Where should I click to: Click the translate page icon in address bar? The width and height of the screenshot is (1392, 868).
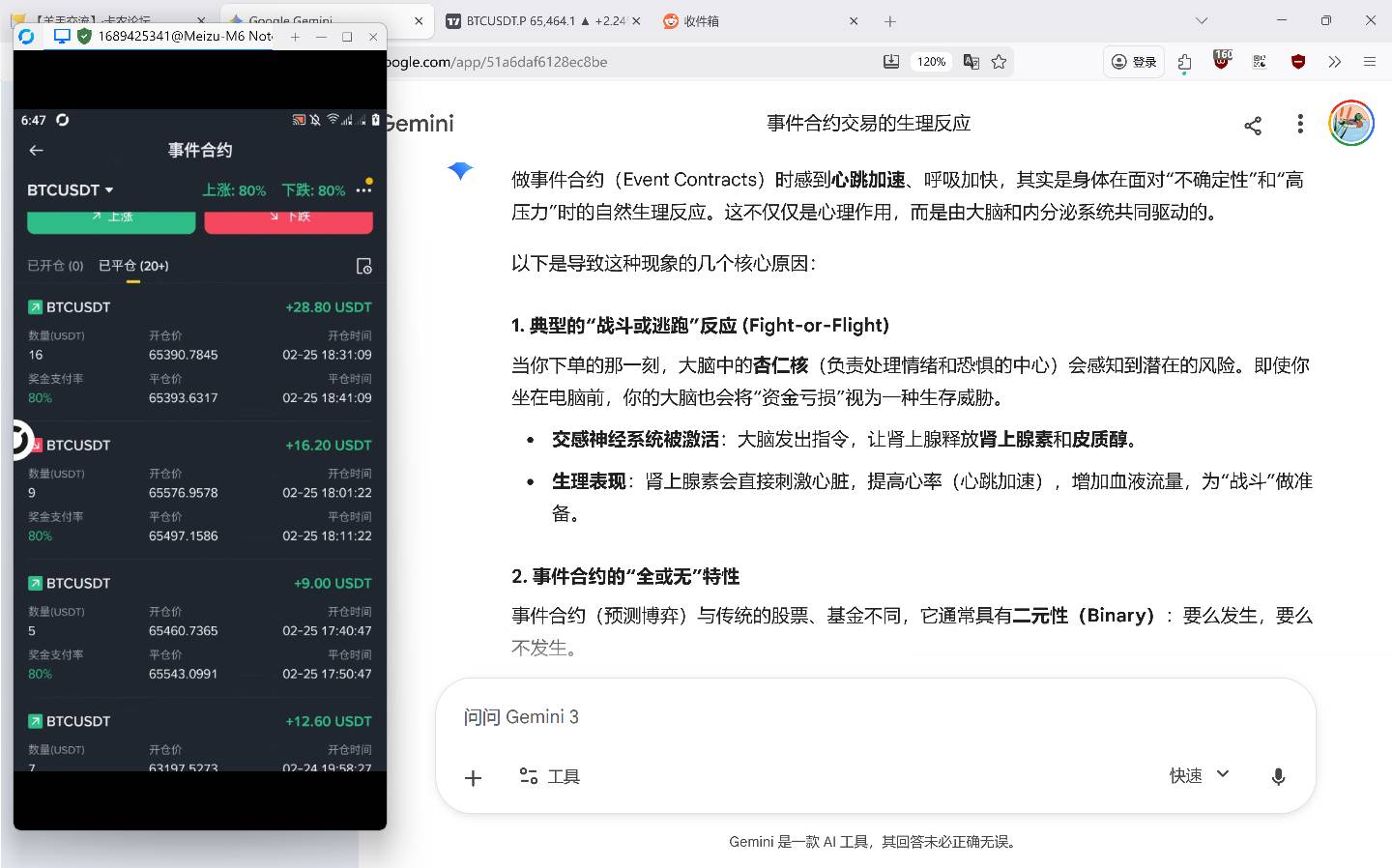tap(971, 62)
